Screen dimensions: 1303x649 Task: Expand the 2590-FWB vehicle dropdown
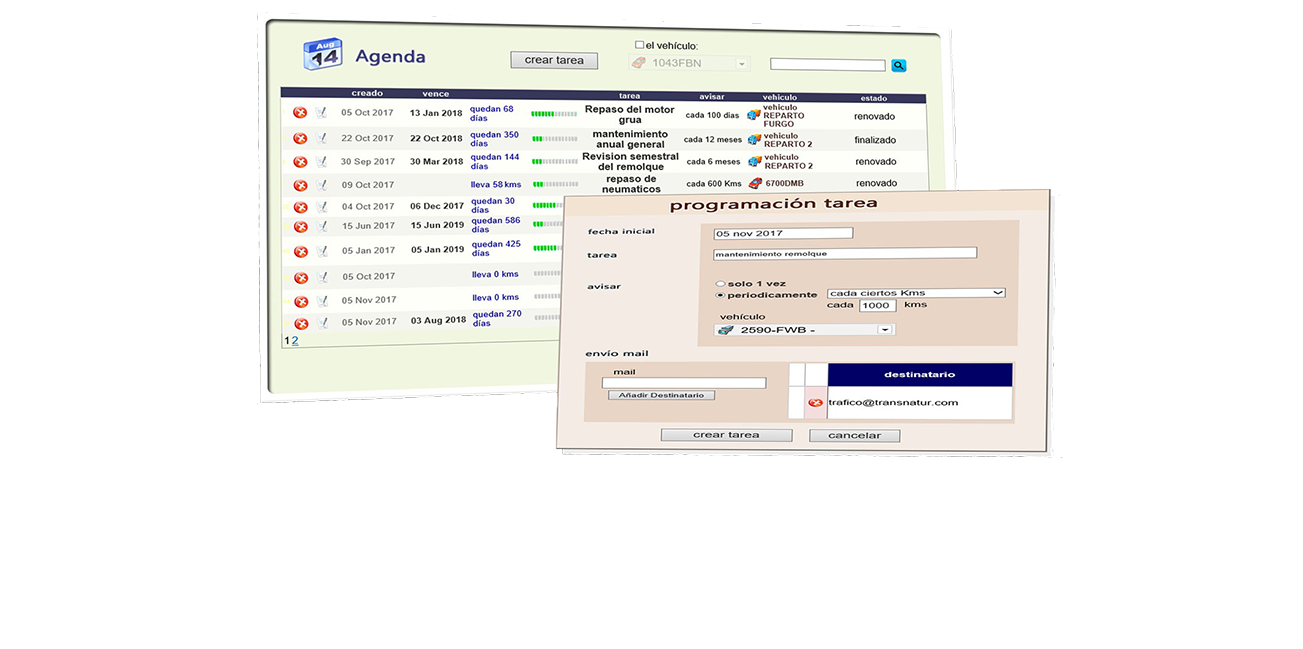[x=884, y=330]
